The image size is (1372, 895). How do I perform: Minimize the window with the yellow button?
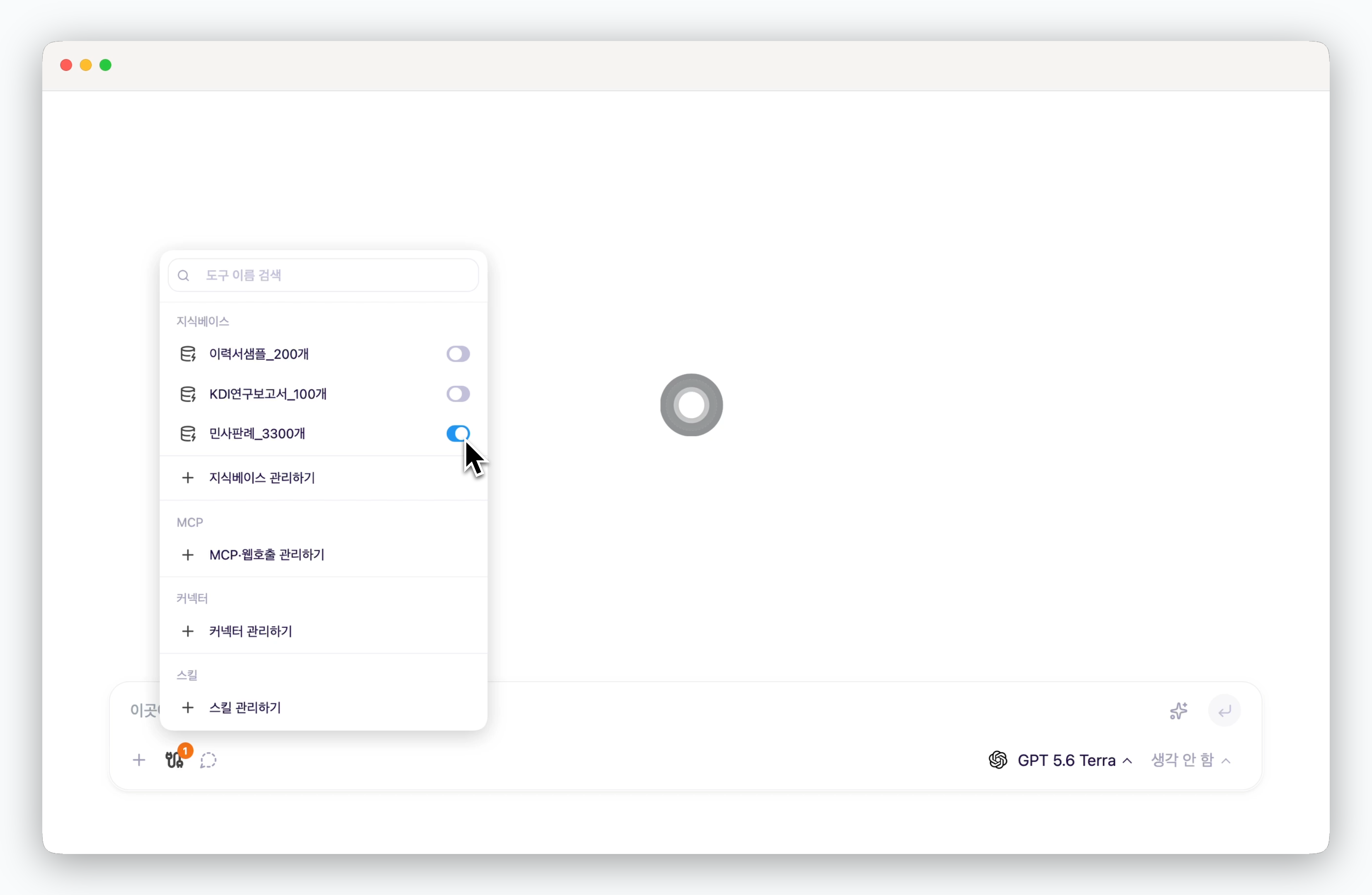coord(86,65)
